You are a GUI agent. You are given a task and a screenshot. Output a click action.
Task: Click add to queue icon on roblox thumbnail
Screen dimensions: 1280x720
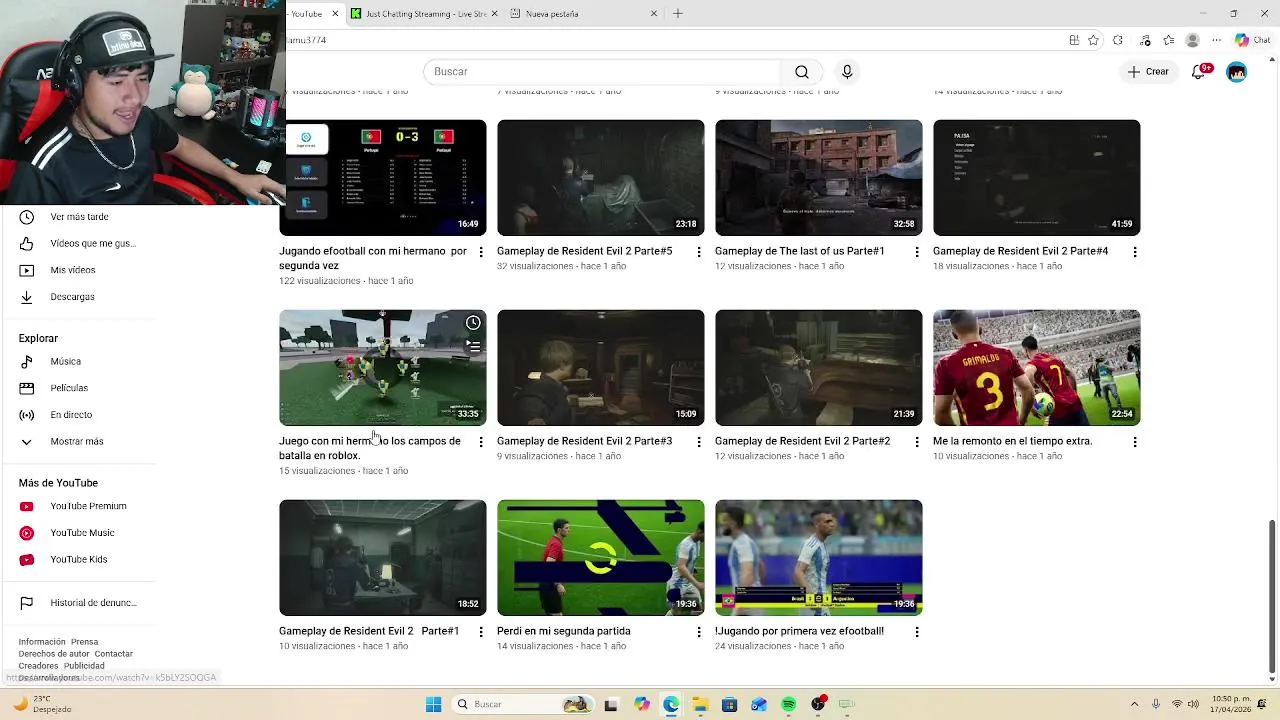[x=473, y=345]
